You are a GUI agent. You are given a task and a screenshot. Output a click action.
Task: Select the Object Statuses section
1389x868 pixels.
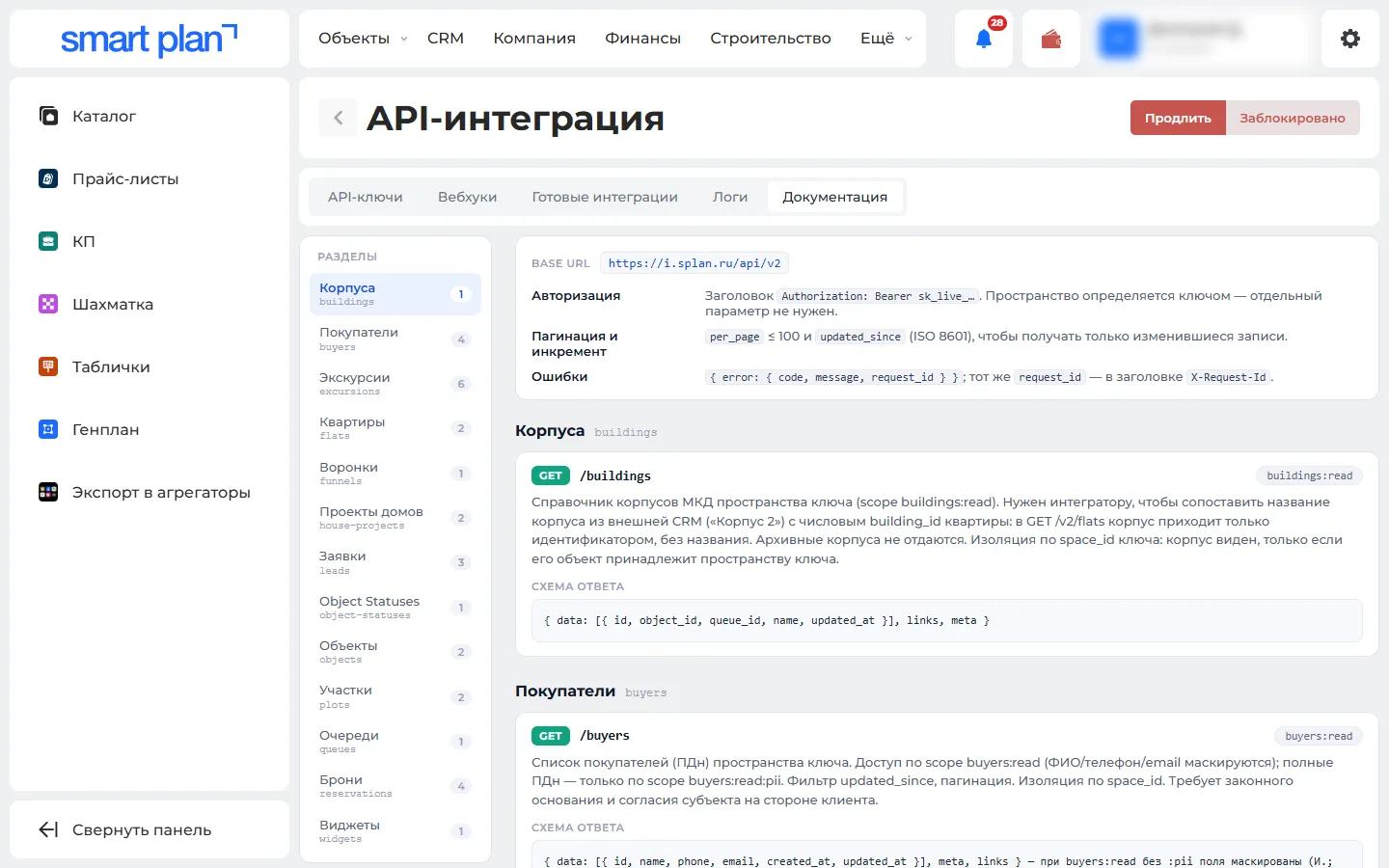click(x=395, y=608)
